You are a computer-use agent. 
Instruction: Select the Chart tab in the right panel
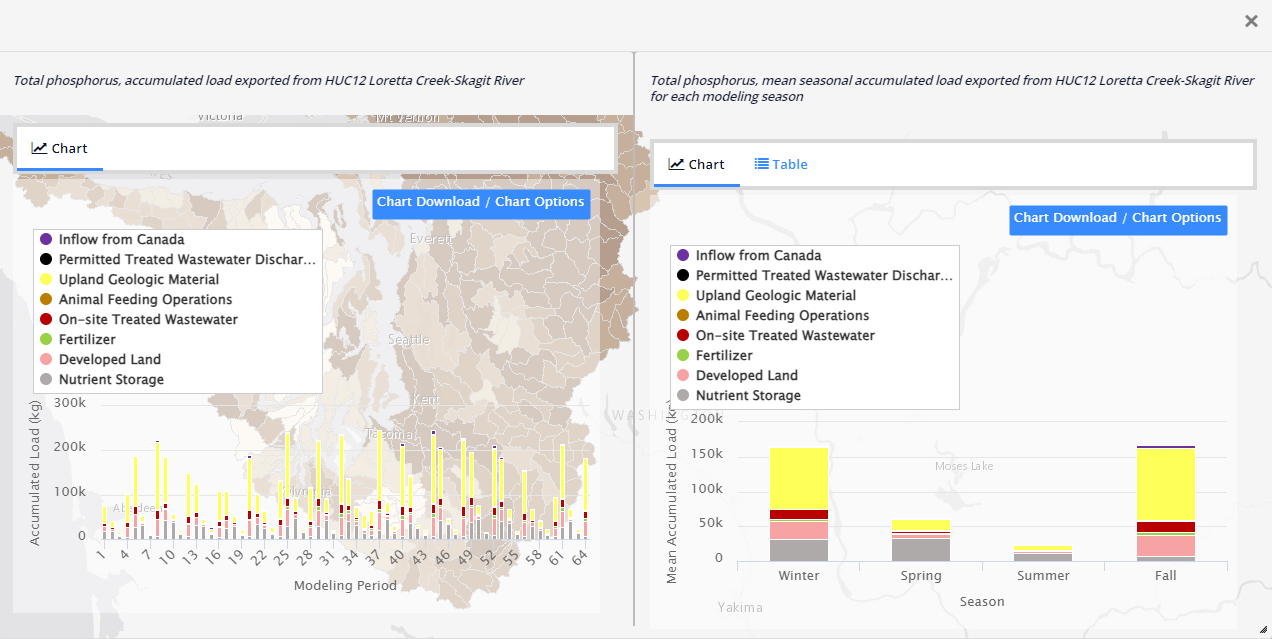[697, 165]
